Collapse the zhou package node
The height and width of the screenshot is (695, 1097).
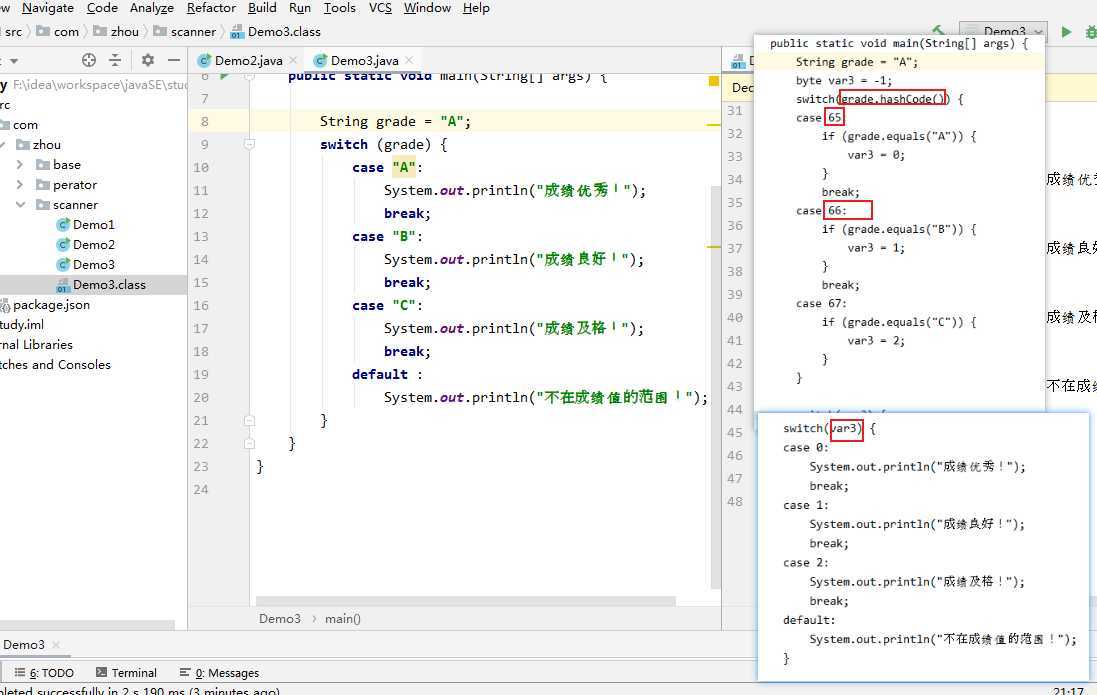(x=3, y=145)
